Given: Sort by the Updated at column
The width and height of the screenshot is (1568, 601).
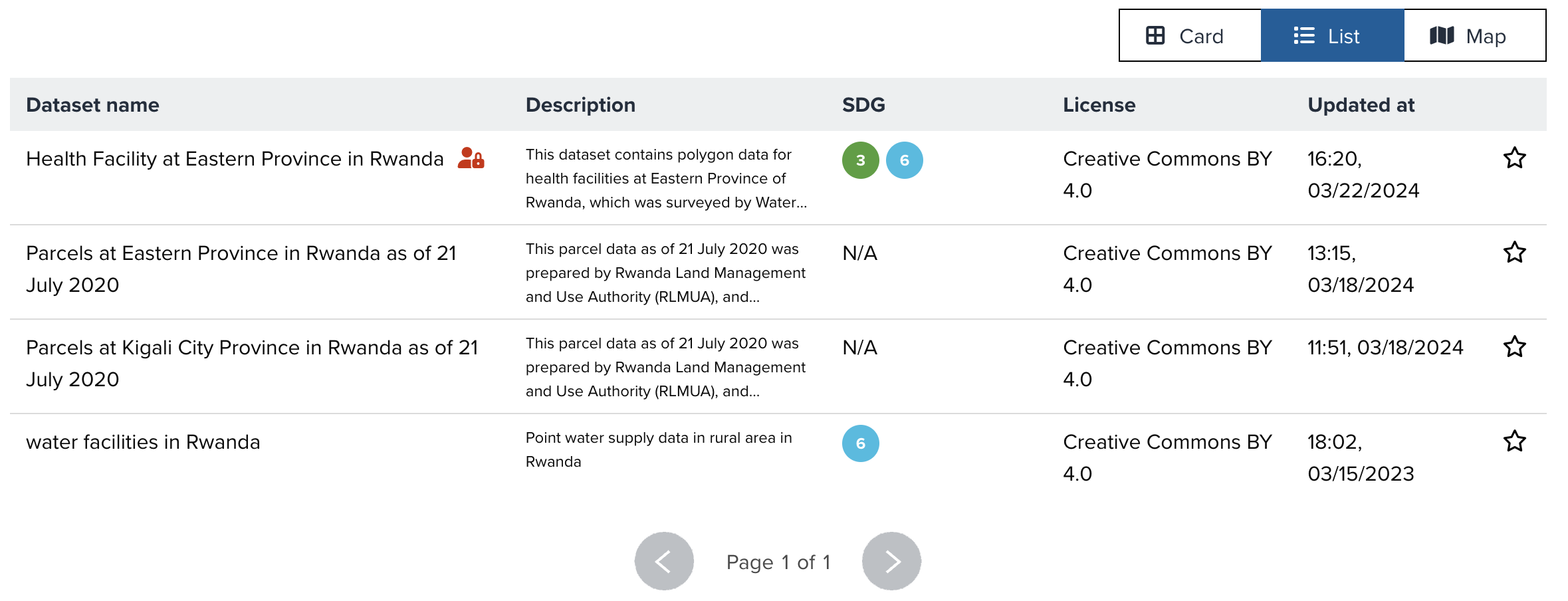Looking at the screenshot, I should tap(1361, 104).
